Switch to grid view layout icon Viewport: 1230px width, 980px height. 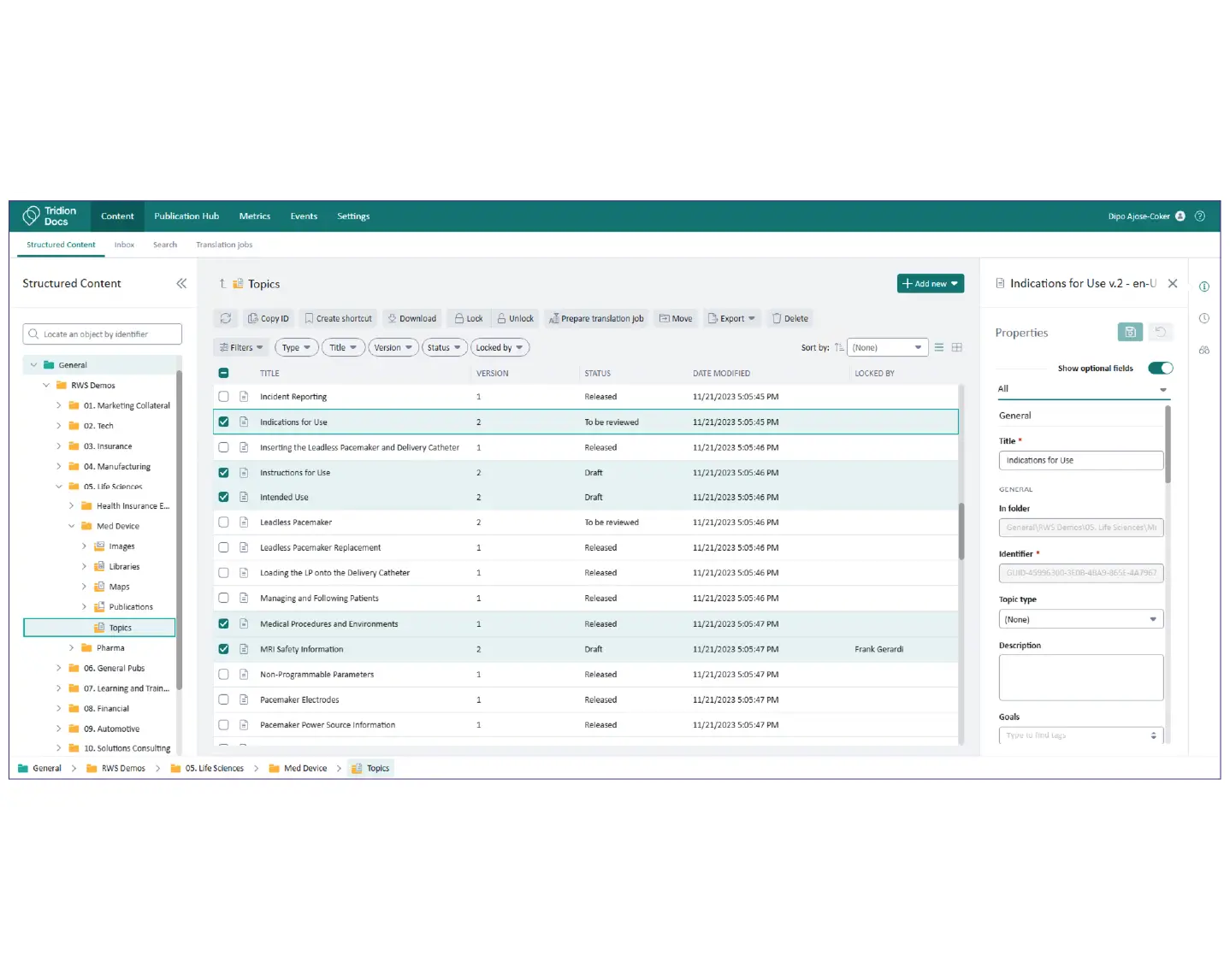tap(957, 347)
